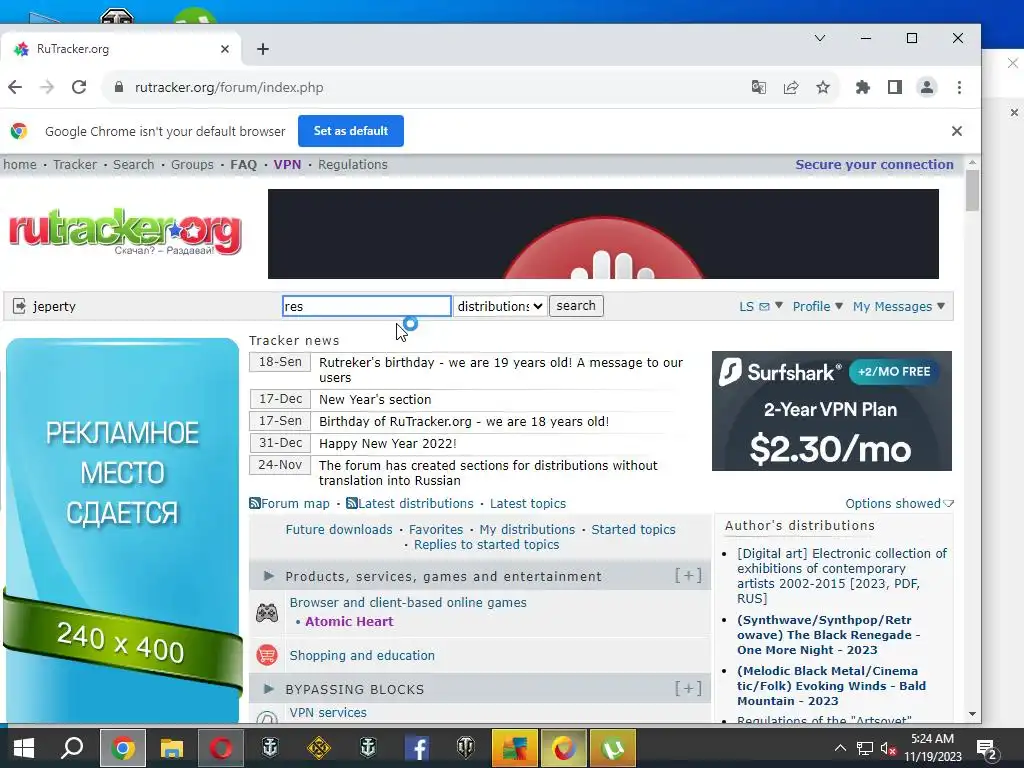Close the RuTracker.org tab

click(x=225, y=49)
